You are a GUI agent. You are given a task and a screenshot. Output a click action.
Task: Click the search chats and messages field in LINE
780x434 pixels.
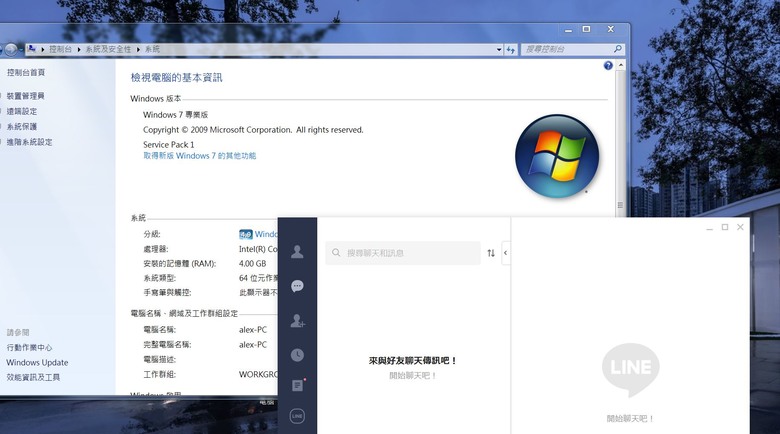point(403,253)
